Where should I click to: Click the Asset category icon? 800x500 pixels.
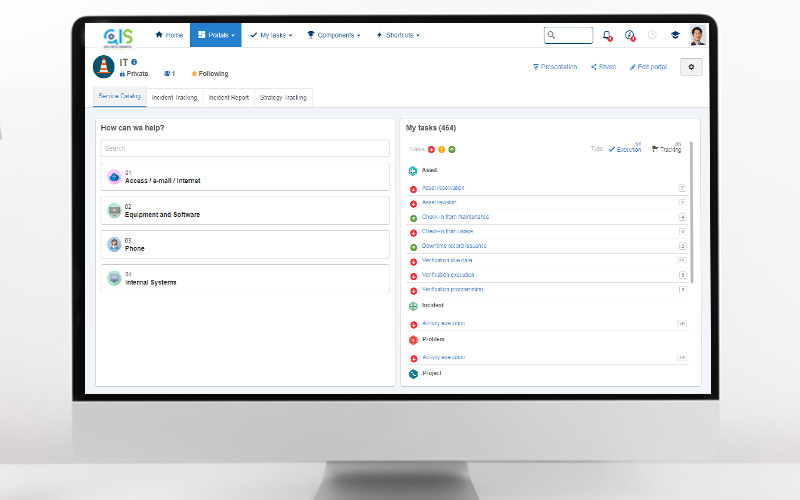pyautogui.click(x=413, y=171)
